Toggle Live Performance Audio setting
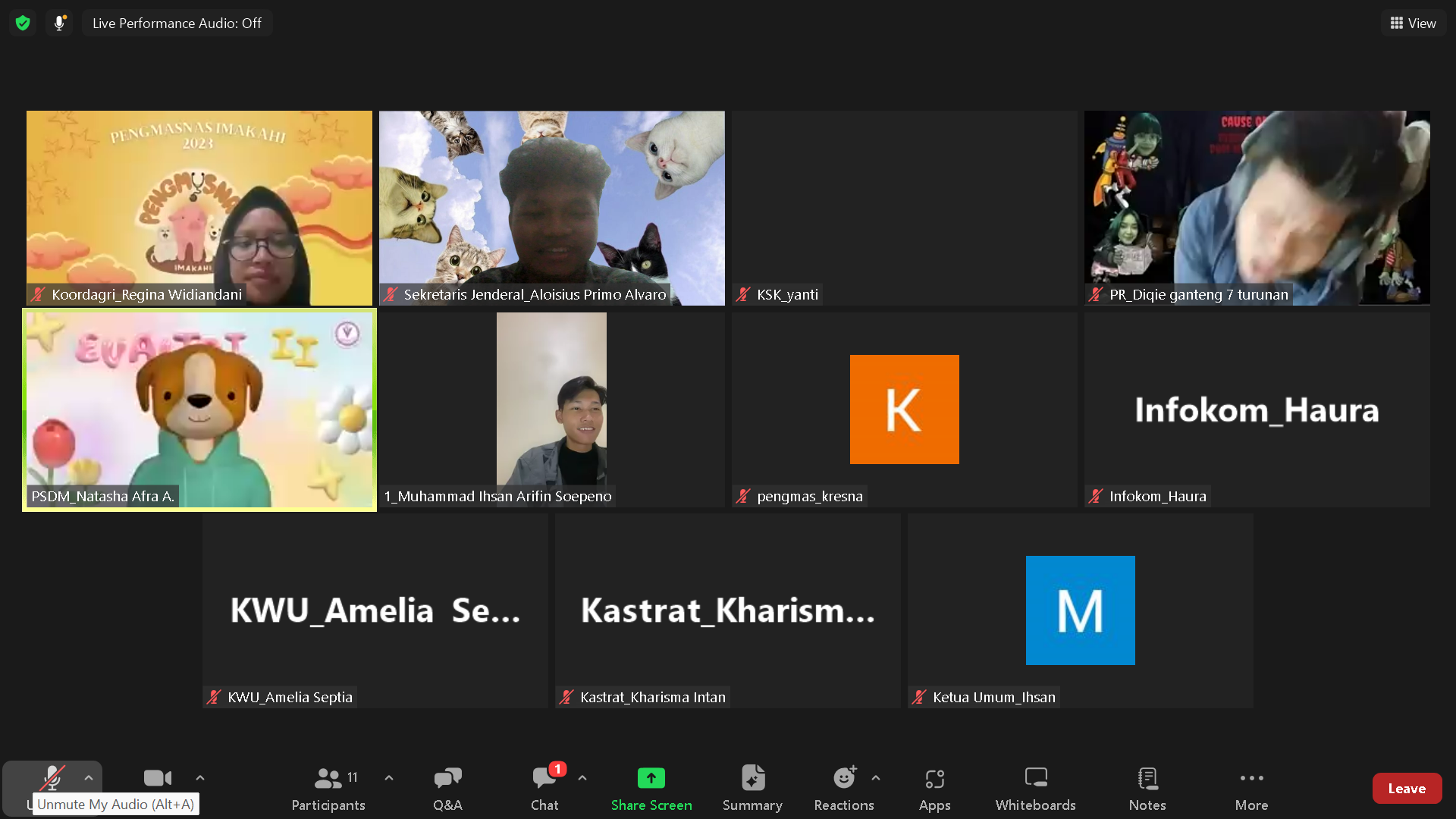The width and height of the screenshot is (1456, 819). 177,23
